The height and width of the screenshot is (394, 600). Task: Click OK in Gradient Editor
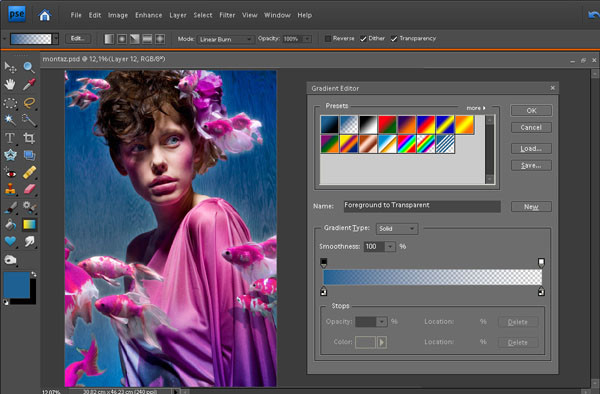tap(531, 111)
